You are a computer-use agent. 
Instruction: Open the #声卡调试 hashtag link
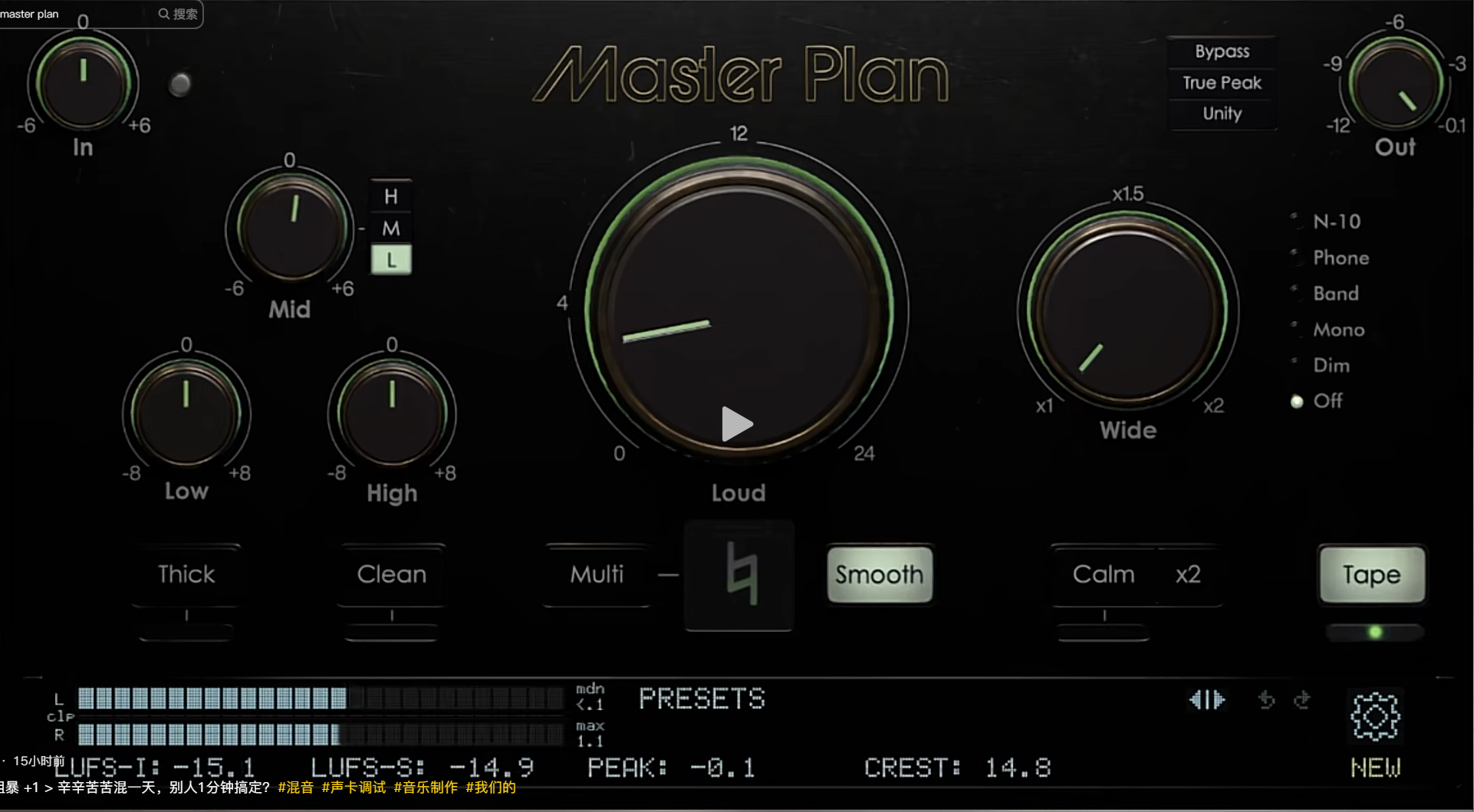tap(354, 787)
